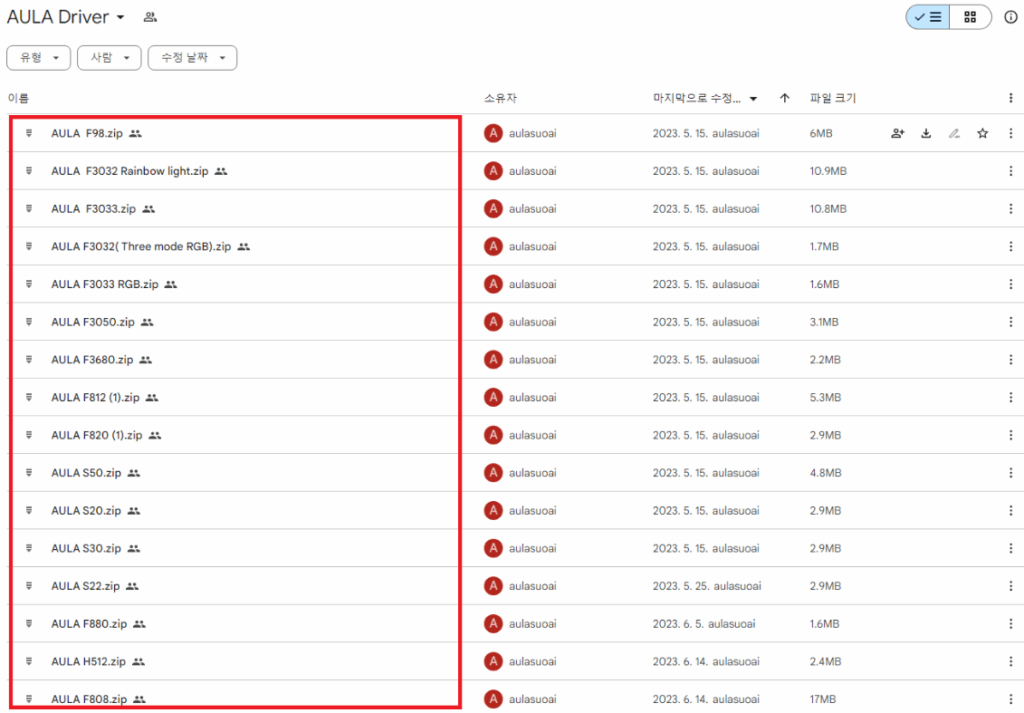
Task: Click the 17MB size of AULA F808.zip
Action: 823,699
